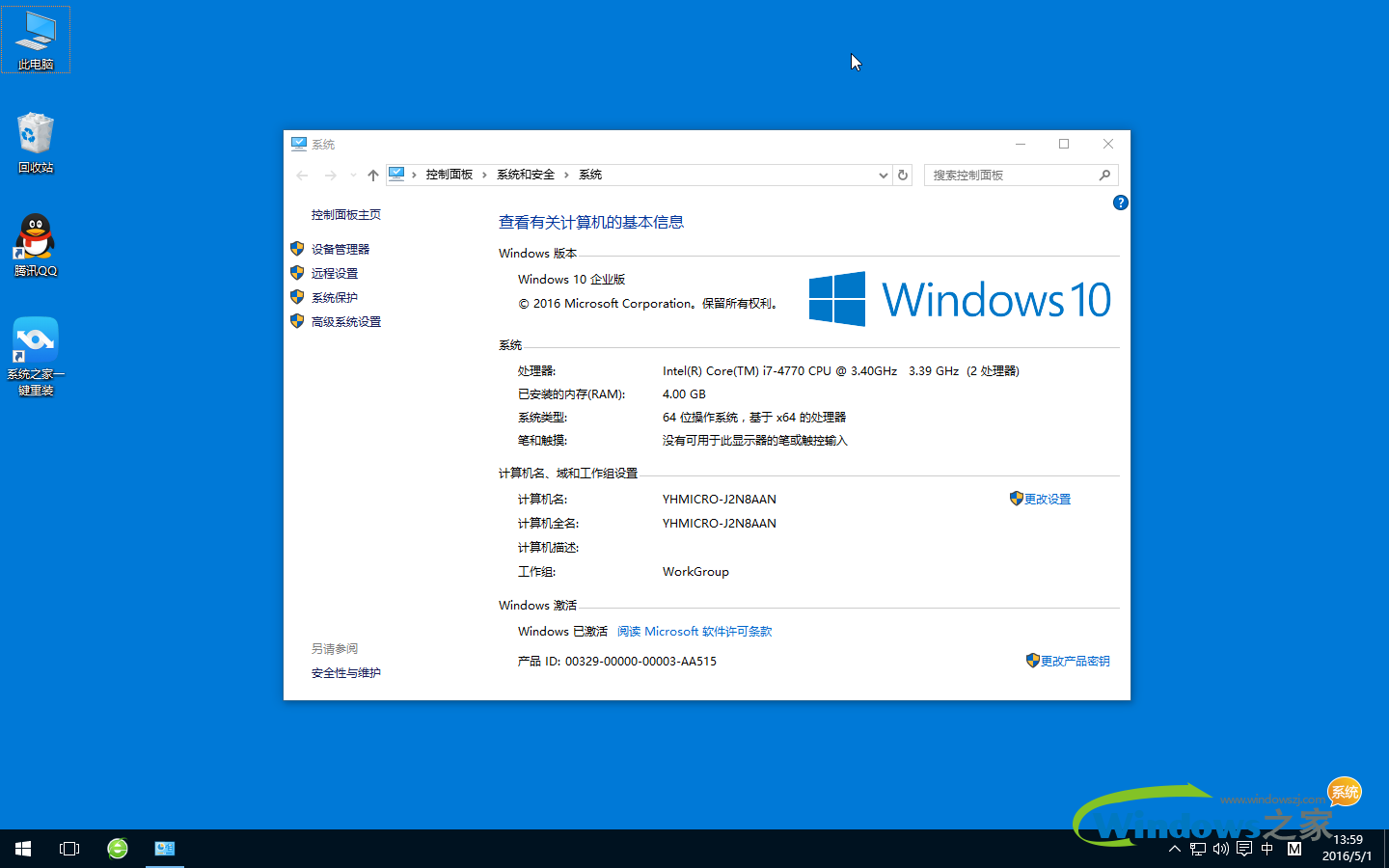Select the 系统之家一键重装 desktop shortcut

pos(36,355)
